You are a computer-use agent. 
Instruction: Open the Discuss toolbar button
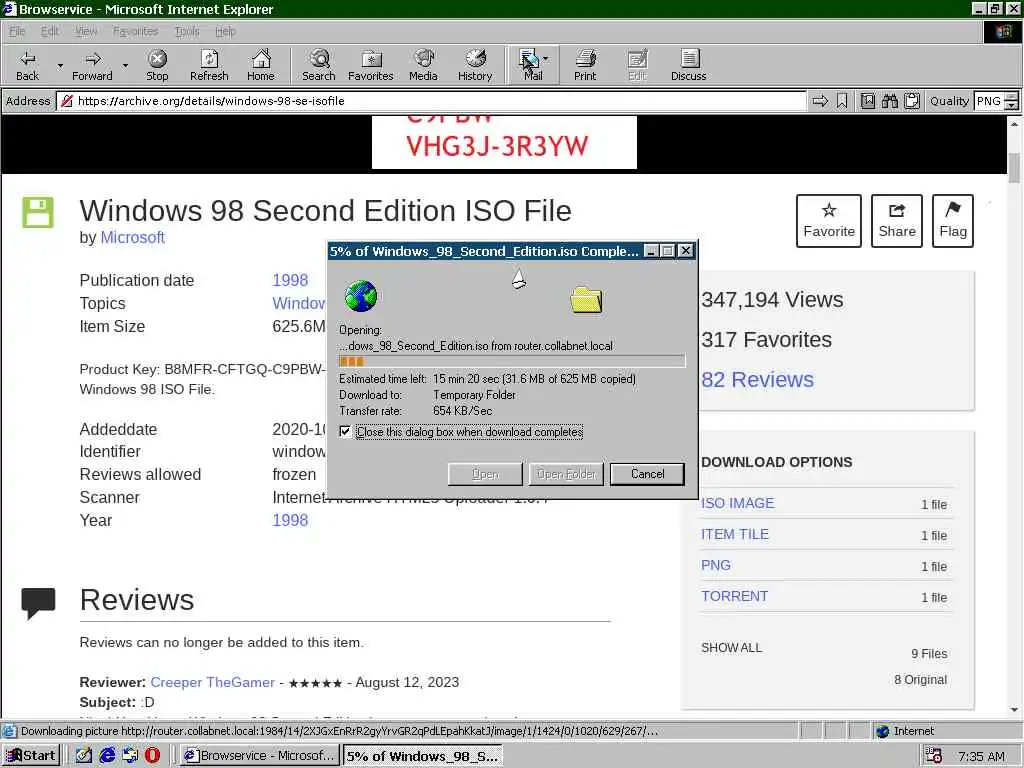tap(688, 65)
